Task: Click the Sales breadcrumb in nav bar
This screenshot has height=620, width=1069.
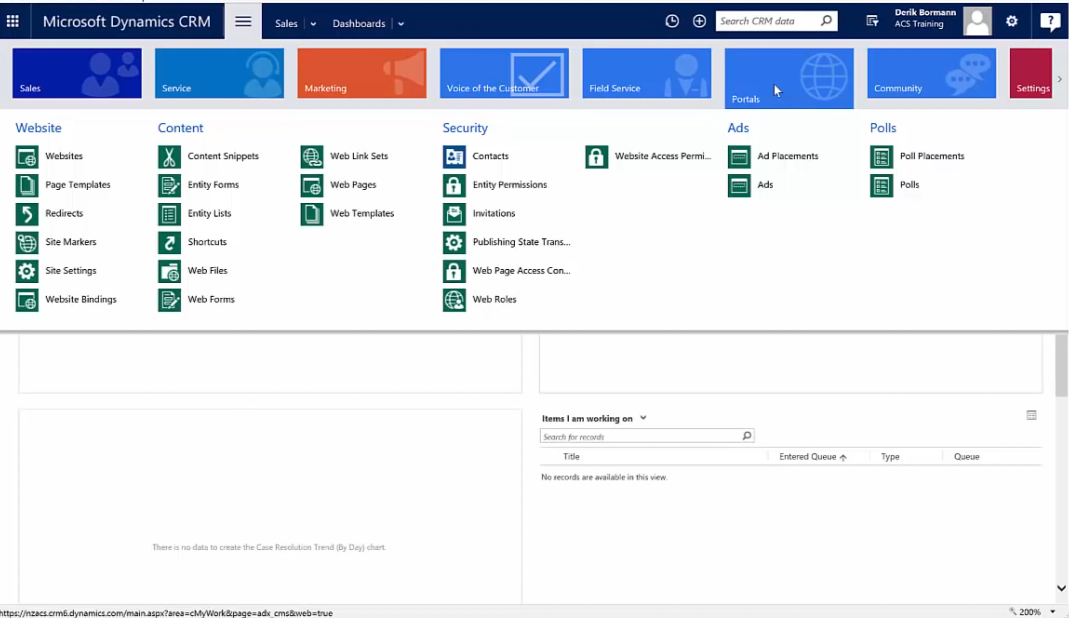Action: click(x=286, y=23)
